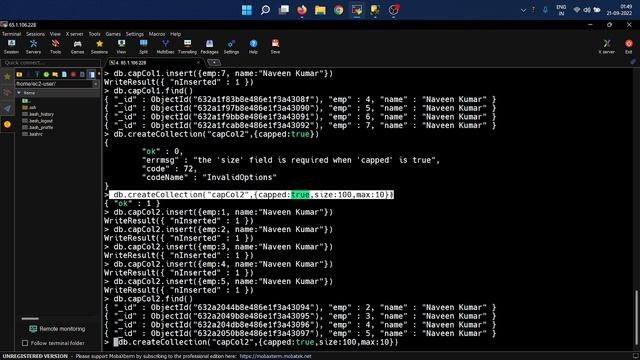Select the red Tools sidebar tab
This screenshot has height=360, width=640.
click(x=7, y=92)
